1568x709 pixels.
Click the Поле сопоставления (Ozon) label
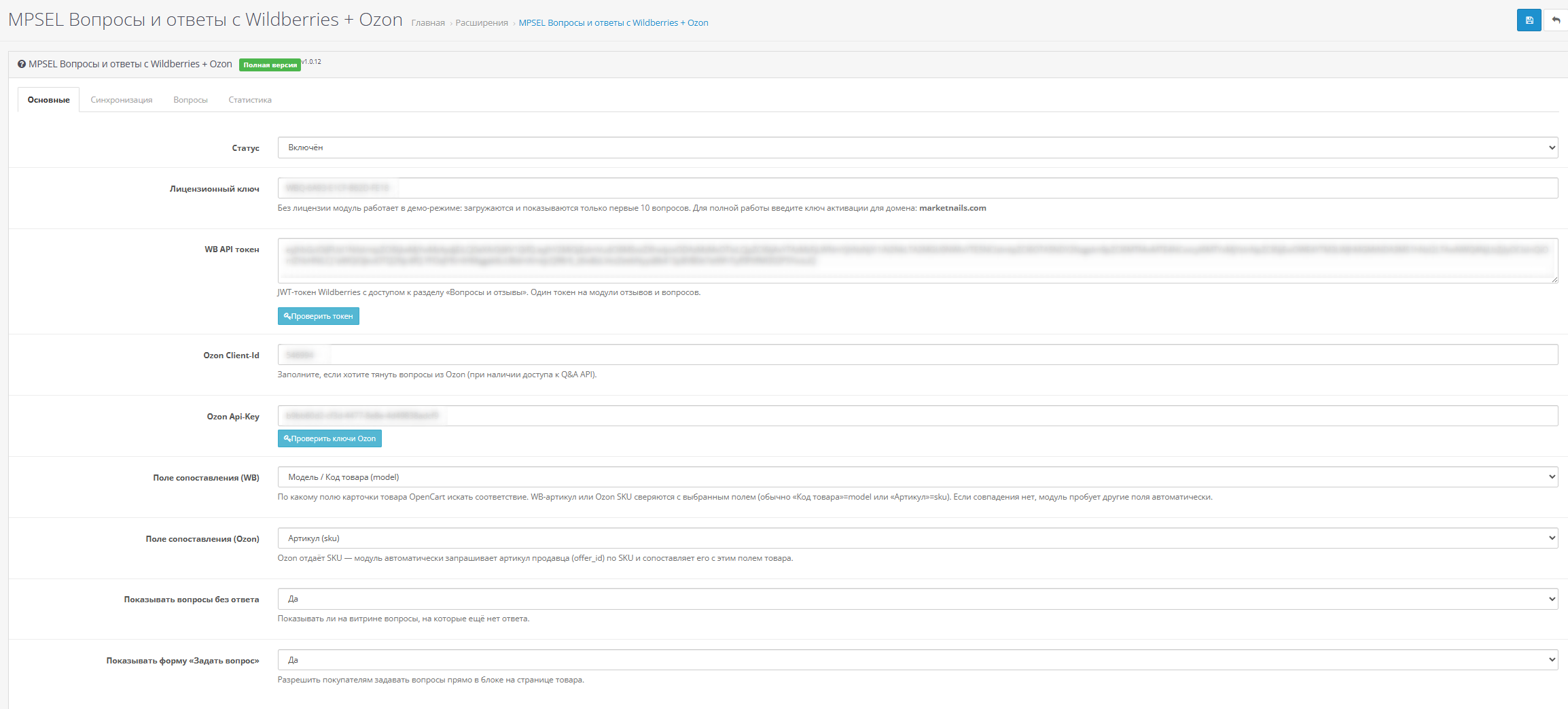point(202,539)
